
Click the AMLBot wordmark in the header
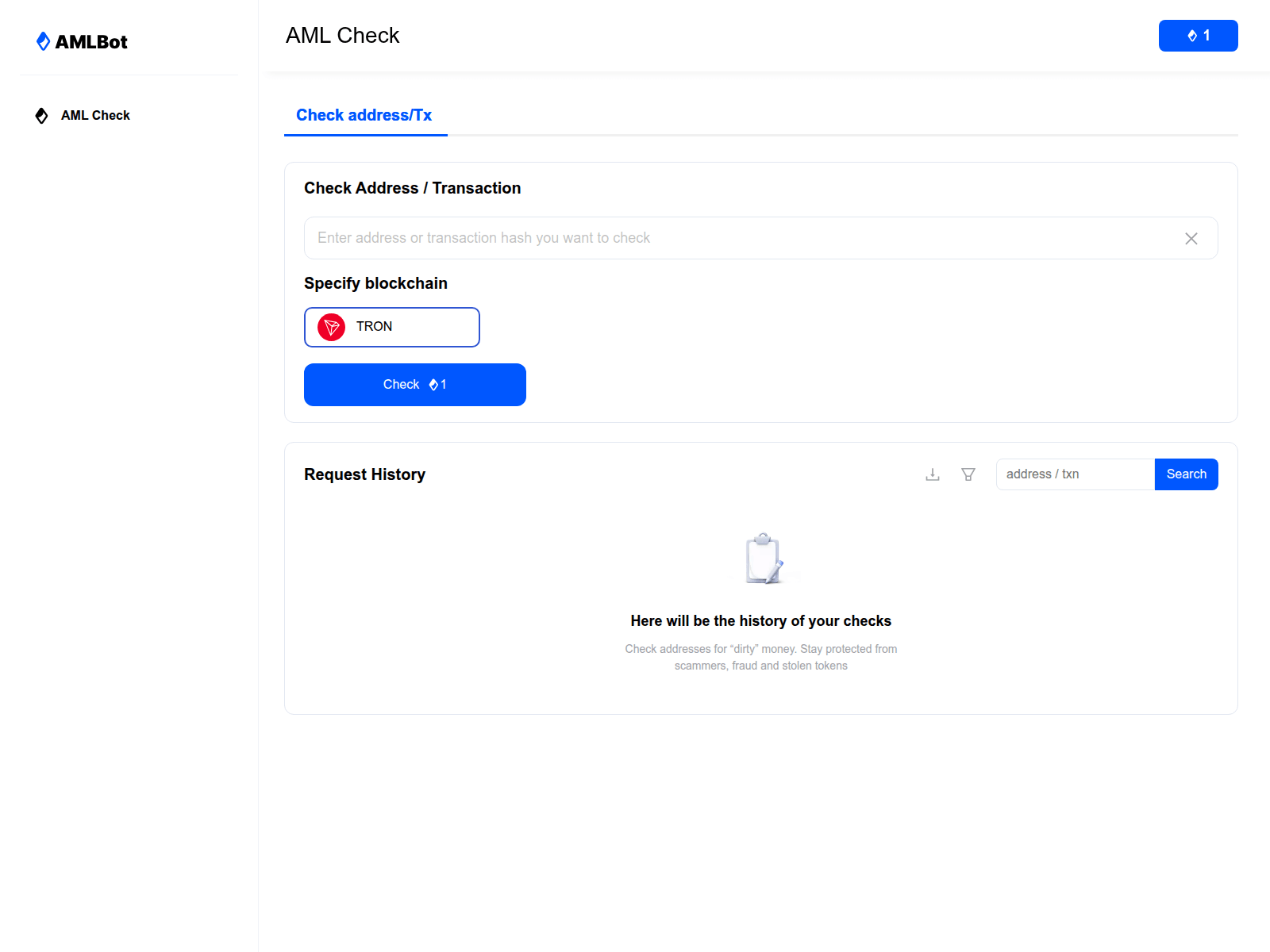90,41
